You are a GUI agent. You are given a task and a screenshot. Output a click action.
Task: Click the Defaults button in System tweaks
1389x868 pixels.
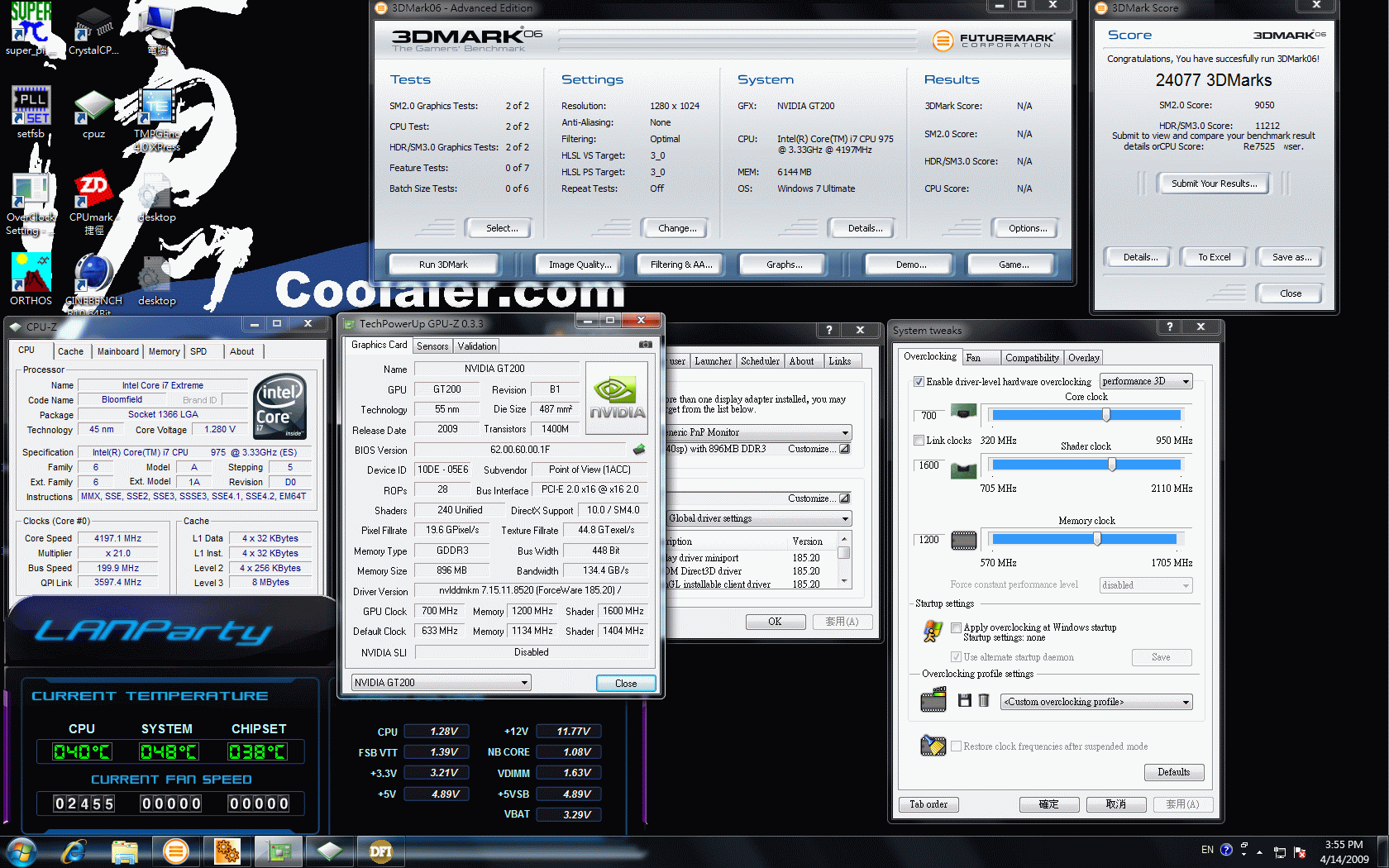[x=1173, y=772]
